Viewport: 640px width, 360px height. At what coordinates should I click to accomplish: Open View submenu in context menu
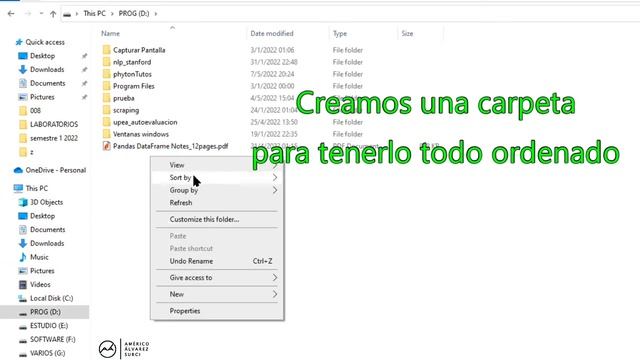(x=217, y=165)
